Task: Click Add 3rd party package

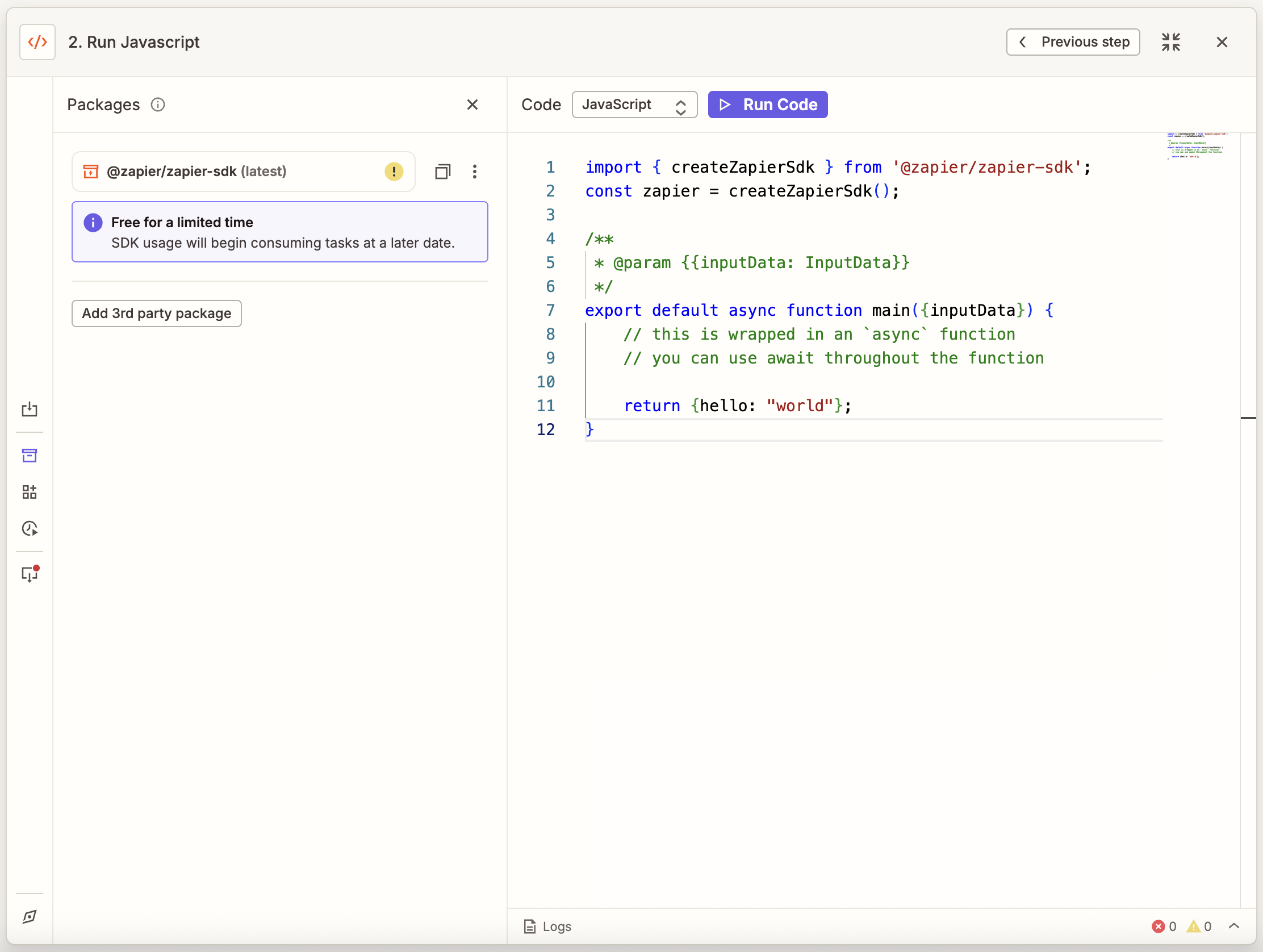Action: point(156,314)
